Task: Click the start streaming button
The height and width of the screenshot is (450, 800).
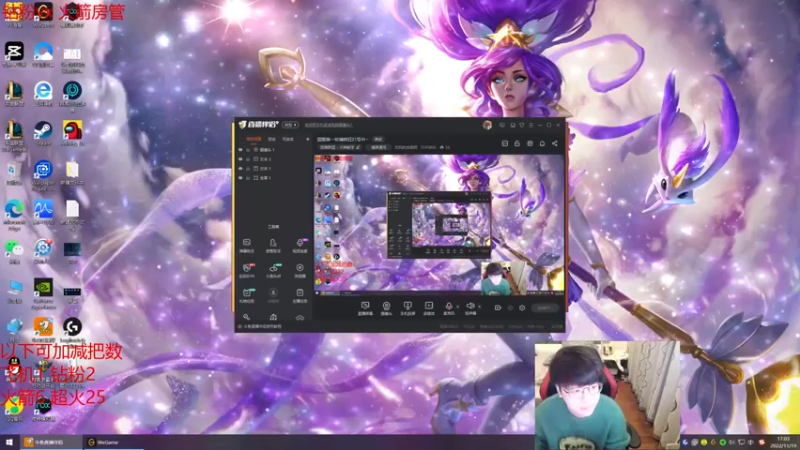Action: [544, 308]
